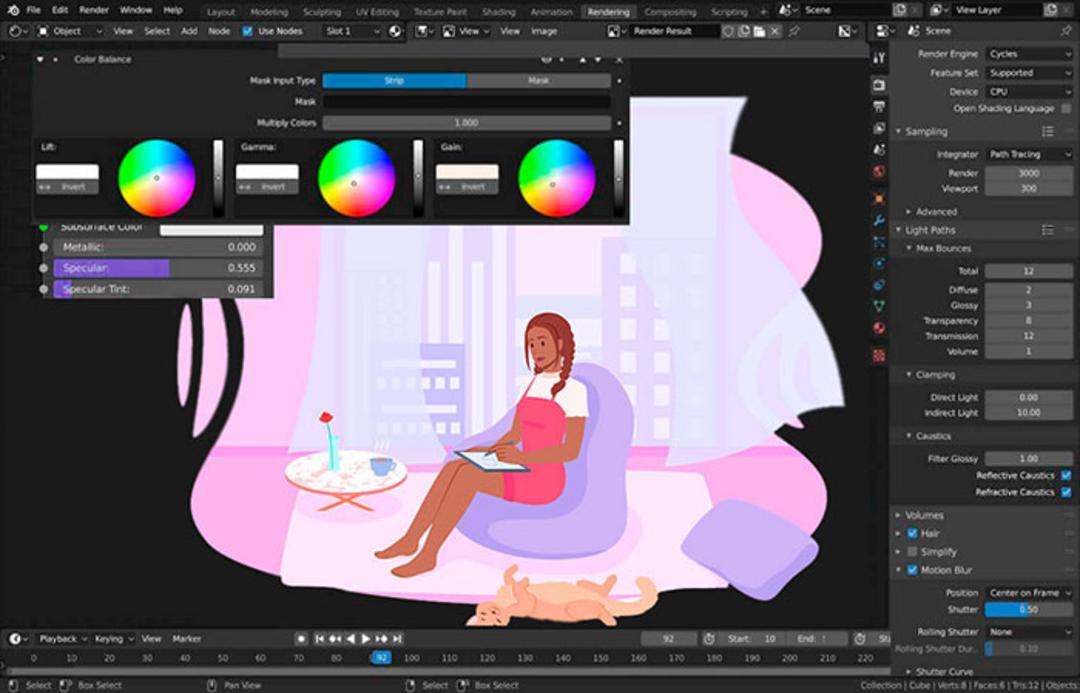Click the play animation button
1080x693 pixels.
(x=366, y=639)
